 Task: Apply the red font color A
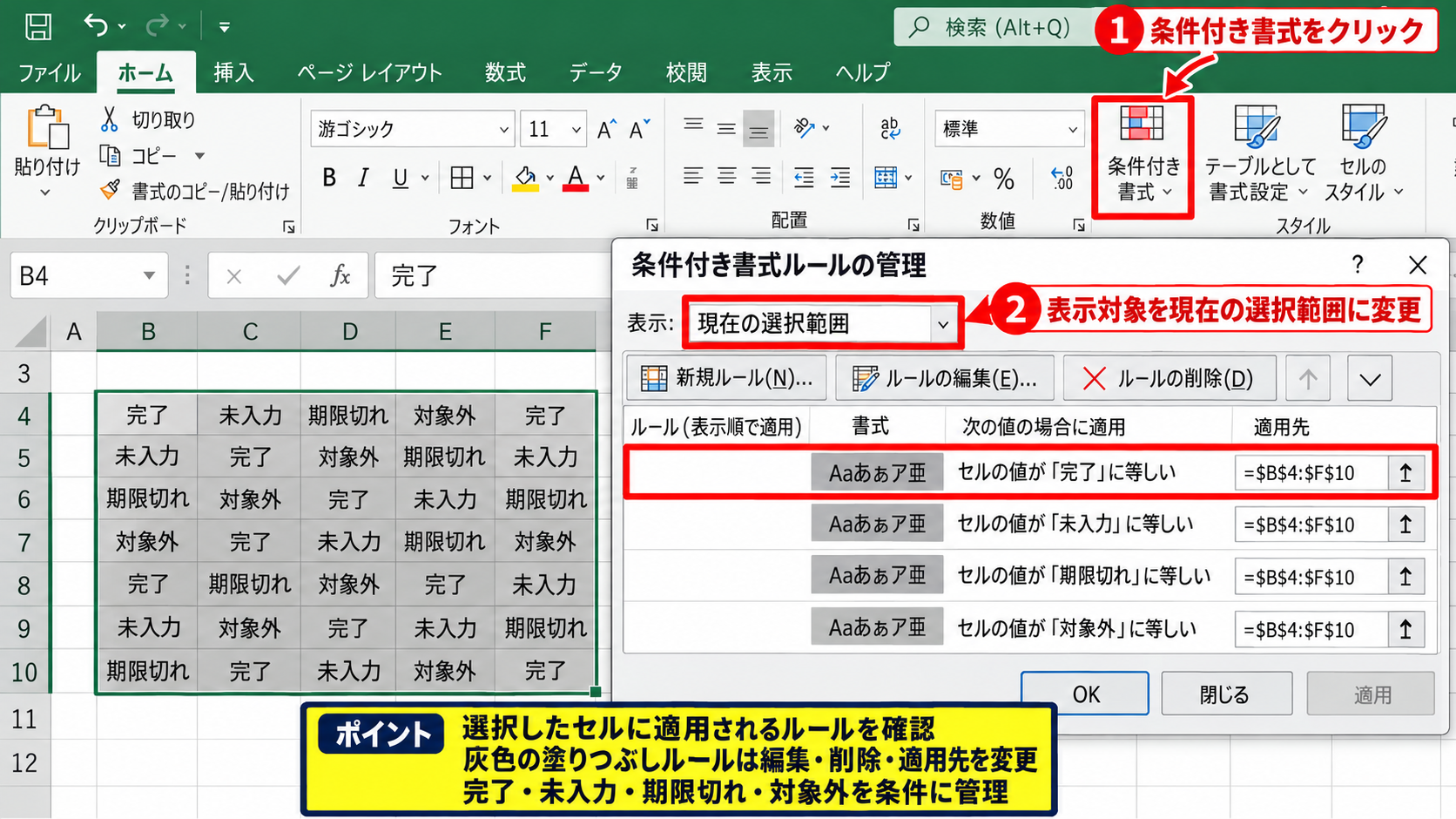pyautogui.click(x=576, y=178)
